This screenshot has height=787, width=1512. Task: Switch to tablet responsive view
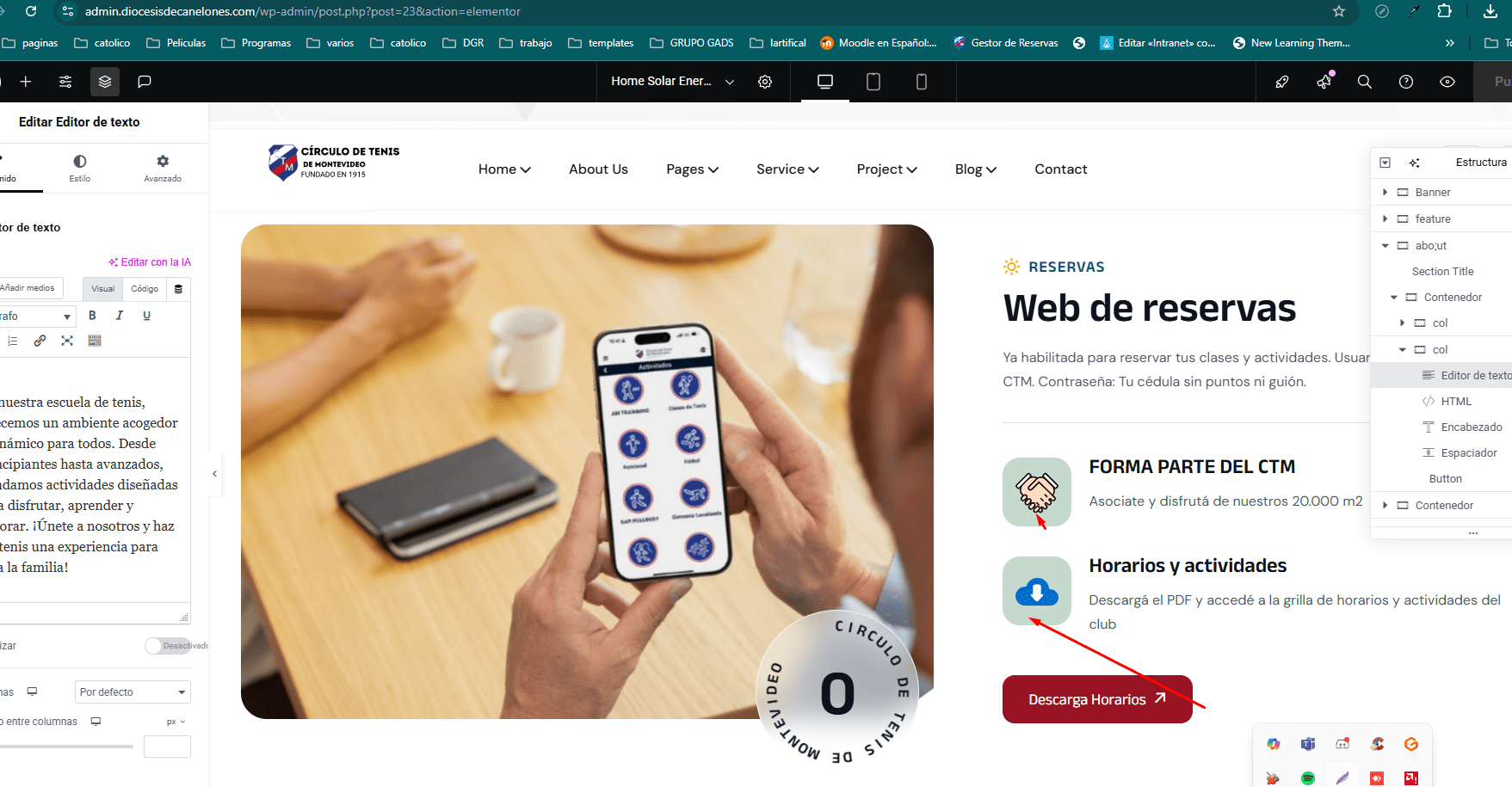tap(873, 82)
